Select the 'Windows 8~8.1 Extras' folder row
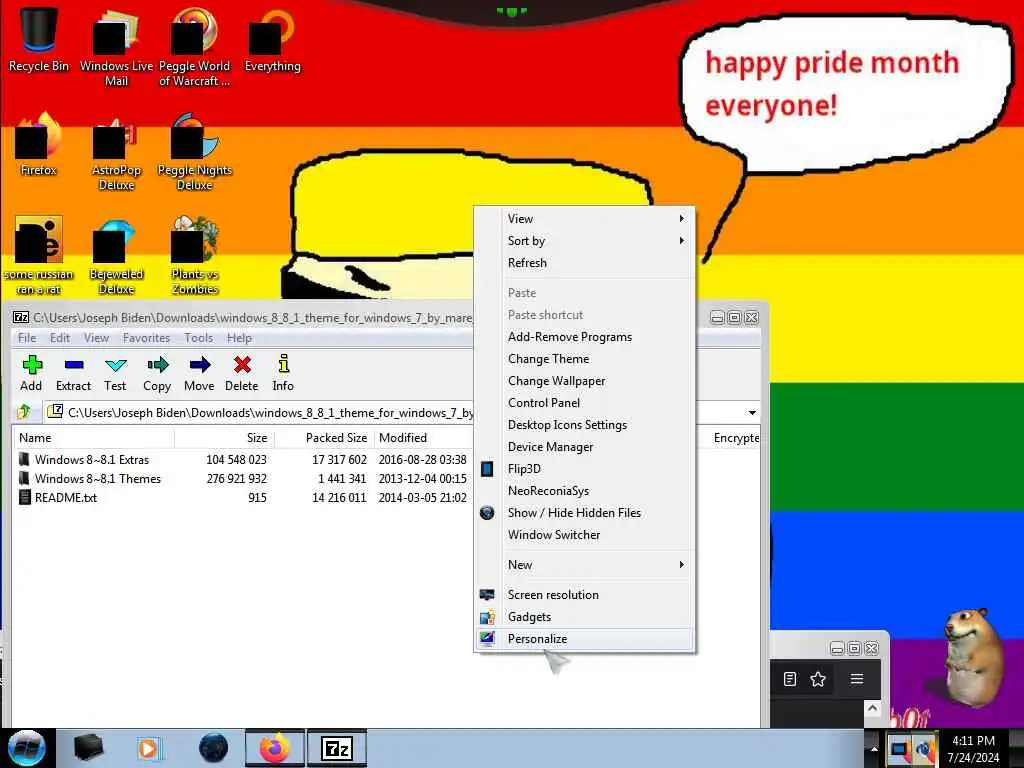The image size is (1024, 768). pyautogui.click(x=243, y=460)
